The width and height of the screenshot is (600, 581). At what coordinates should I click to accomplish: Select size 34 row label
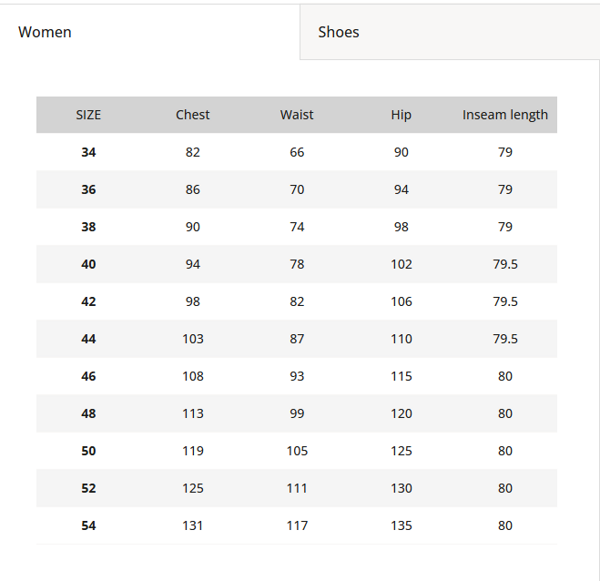(x=88, y=152)
